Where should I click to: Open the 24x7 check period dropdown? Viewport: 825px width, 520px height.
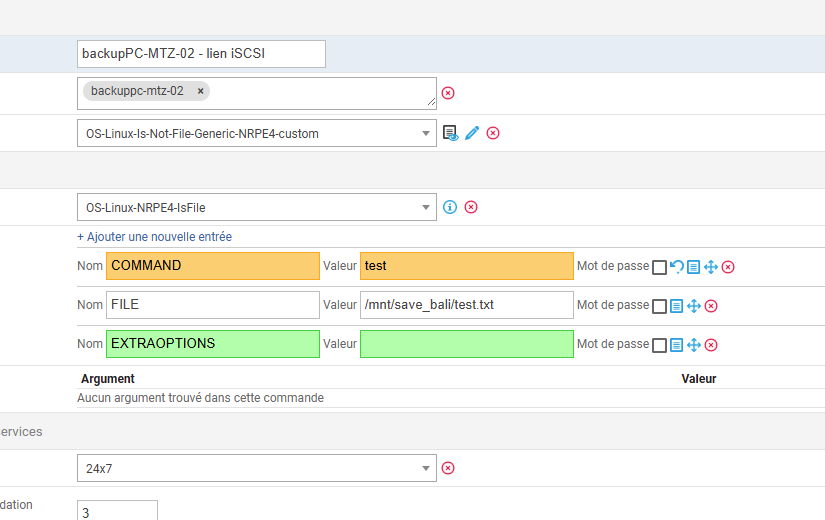(x=257, y=468)
